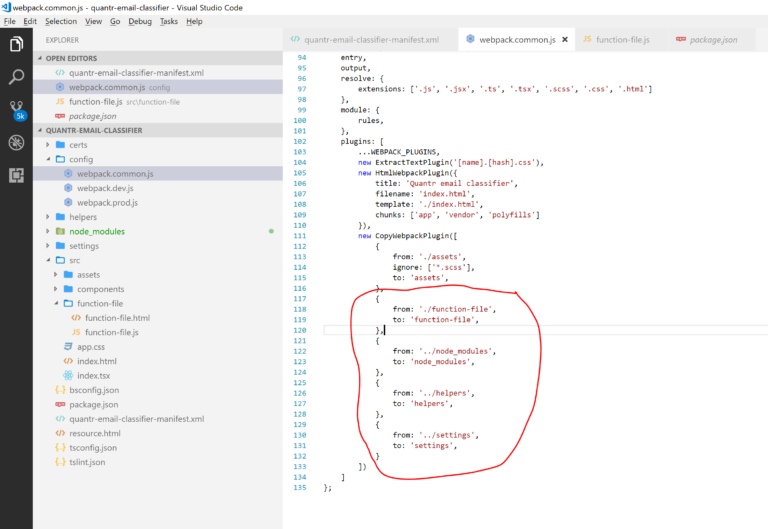The height and width of the screenshot is (529, 768).
Task: Open the Extensions view in activity bar
Action: 16,175
